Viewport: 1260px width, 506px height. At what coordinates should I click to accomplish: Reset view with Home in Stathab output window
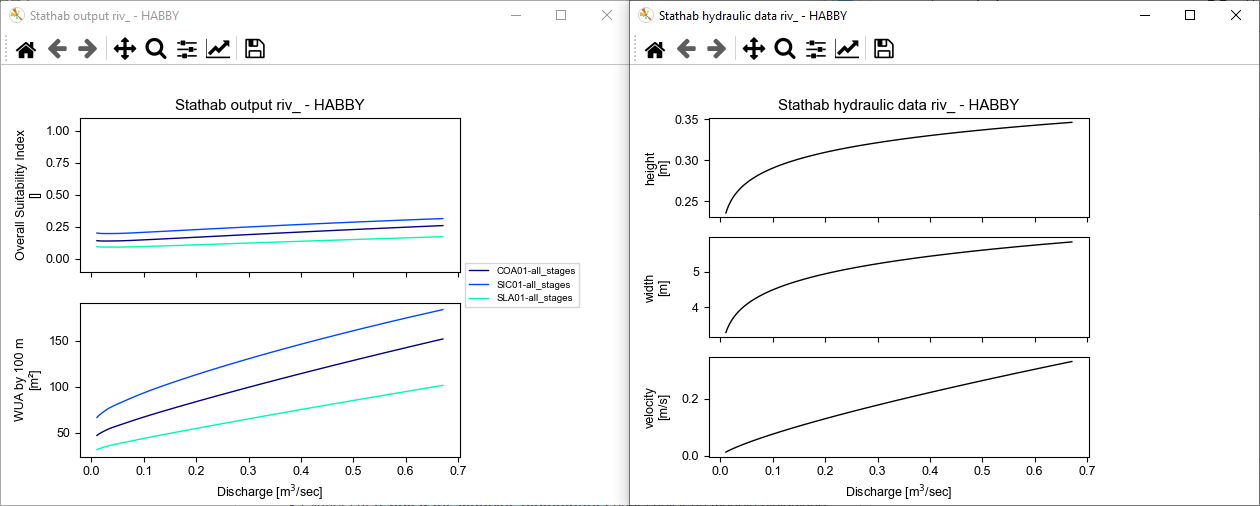26,49
